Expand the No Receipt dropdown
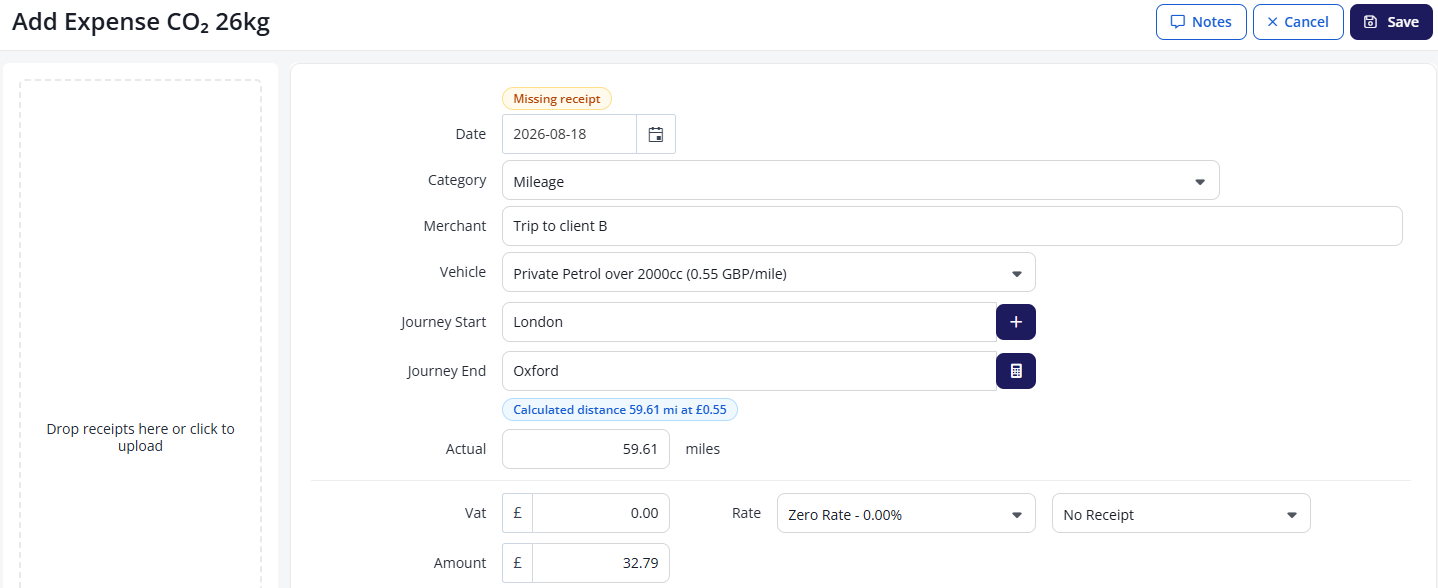 (1181, 514)
